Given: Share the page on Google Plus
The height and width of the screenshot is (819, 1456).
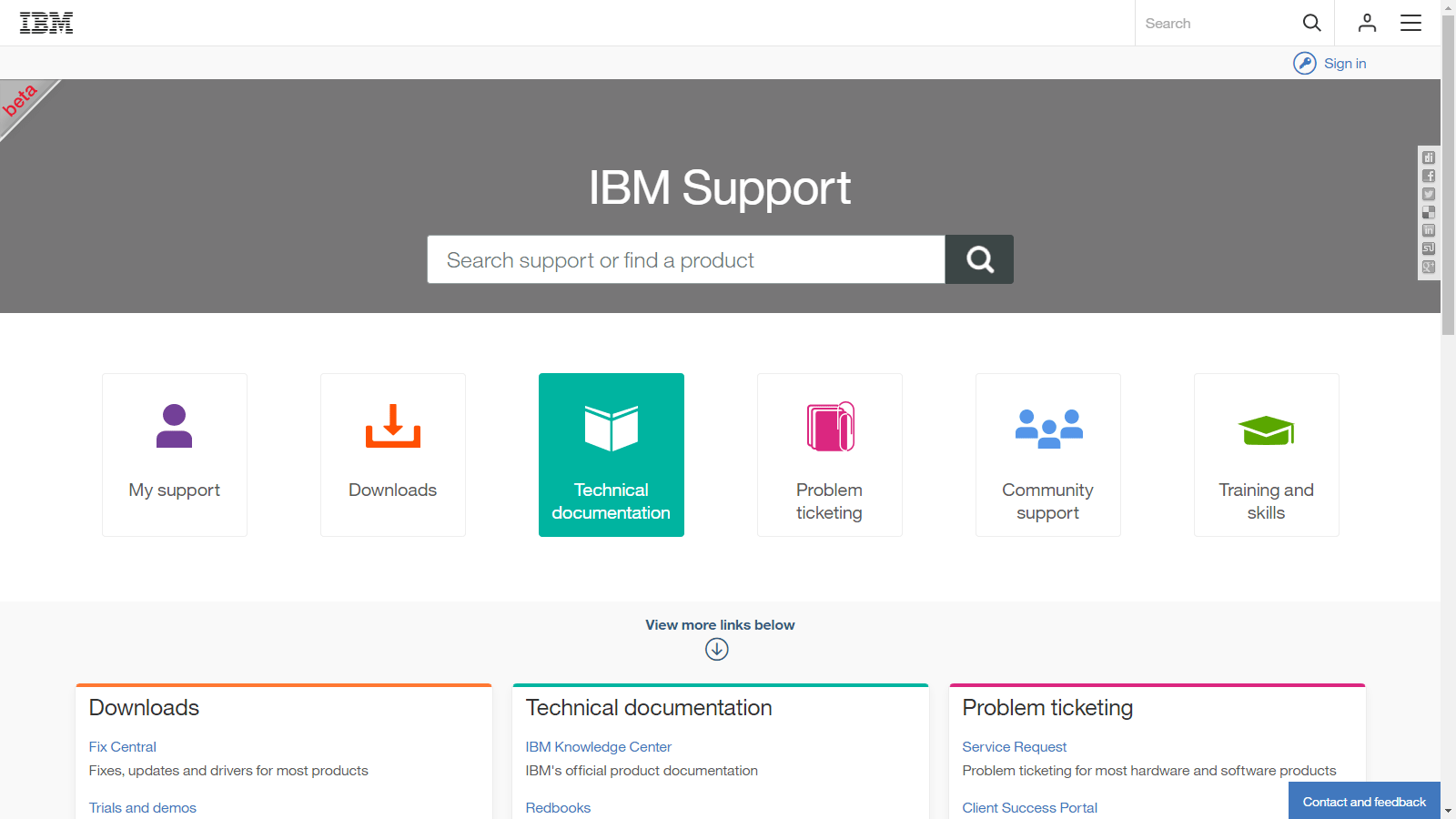Looking at the screenshot, I should 1429,267.
